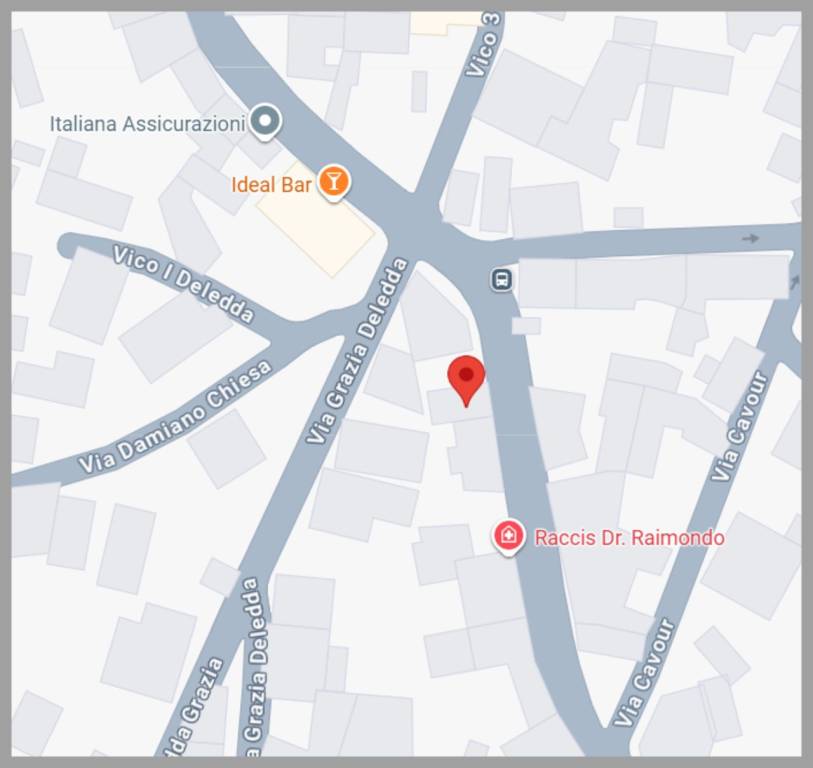The height and width of the screenshot is (768, 813).
Task: Click the bus stop icon
Action: click(501, 280)
